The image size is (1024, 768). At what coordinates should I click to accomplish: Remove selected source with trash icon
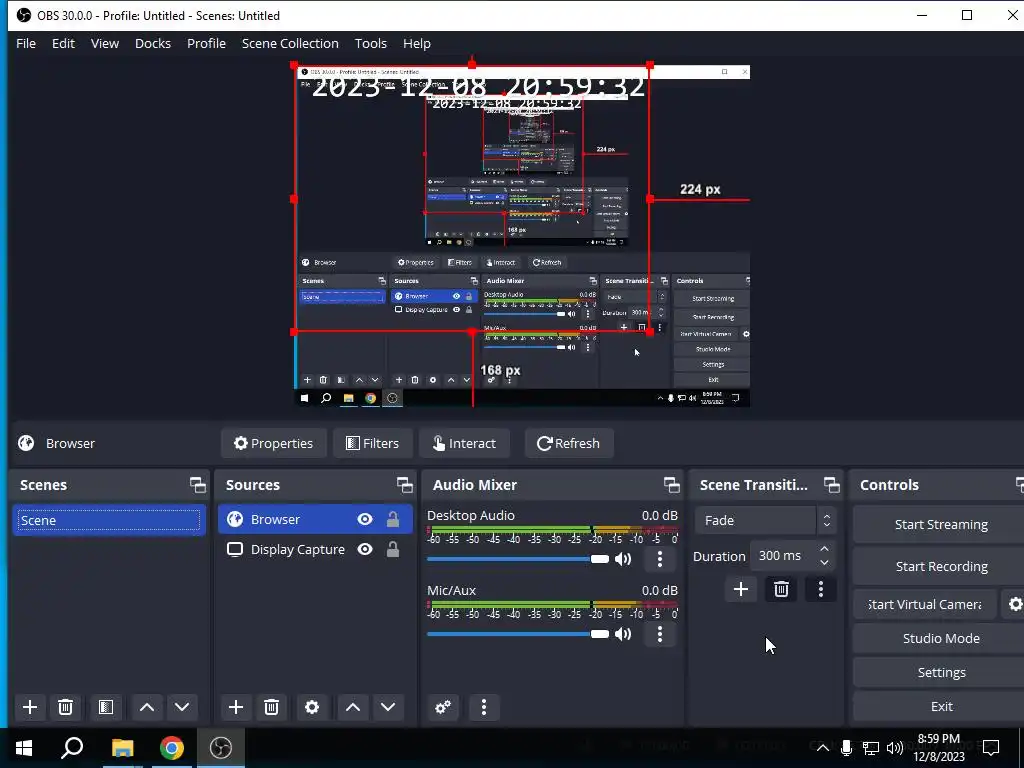[x=272, y=707]
